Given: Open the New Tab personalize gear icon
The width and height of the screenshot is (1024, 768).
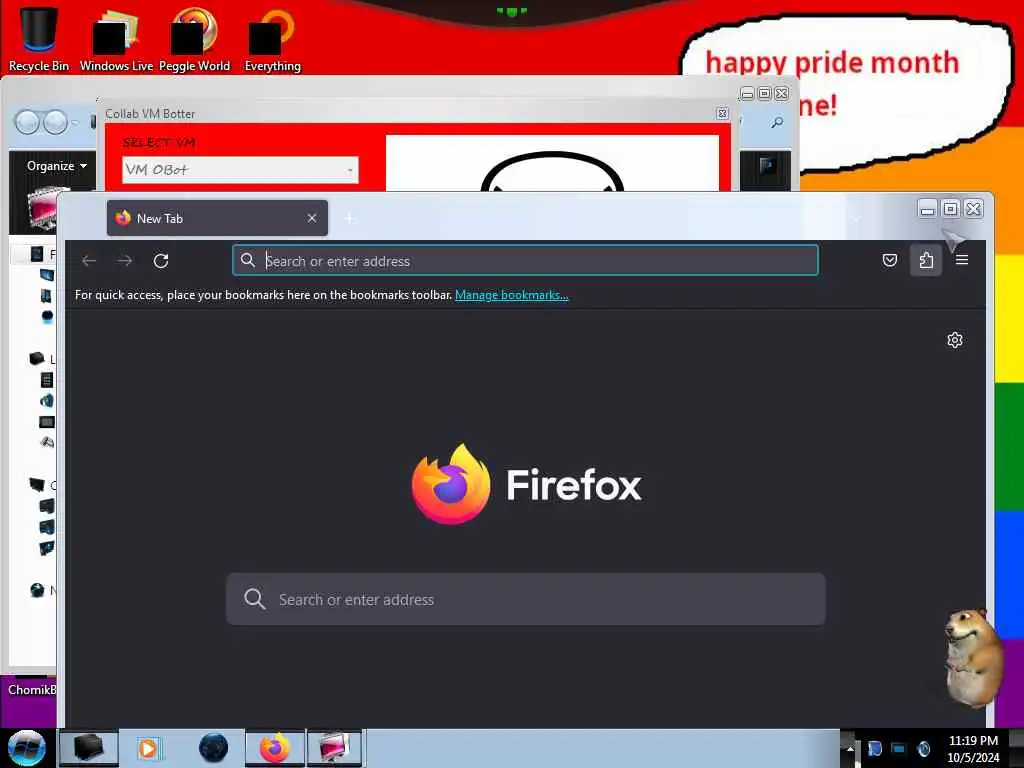Looking at the screenshot, I should [x=955, y=340].
